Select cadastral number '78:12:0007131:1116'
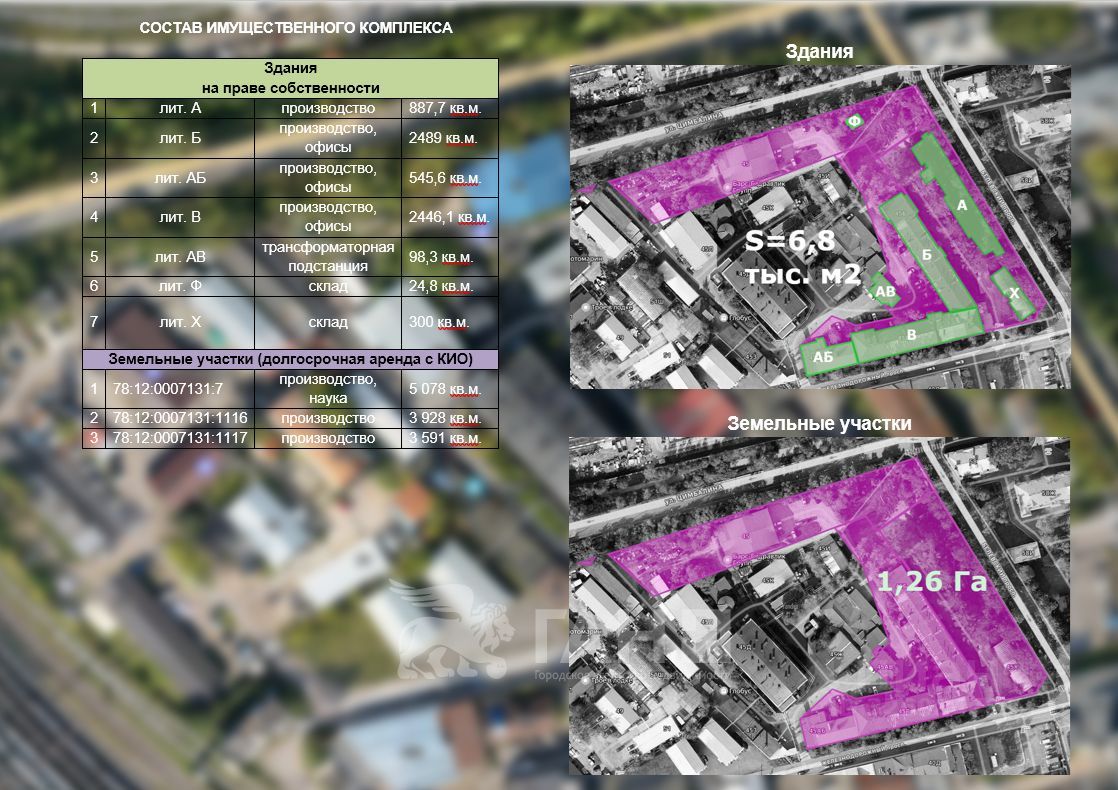The height and width of the screenshot is (790, 1118). coord(180,418)
